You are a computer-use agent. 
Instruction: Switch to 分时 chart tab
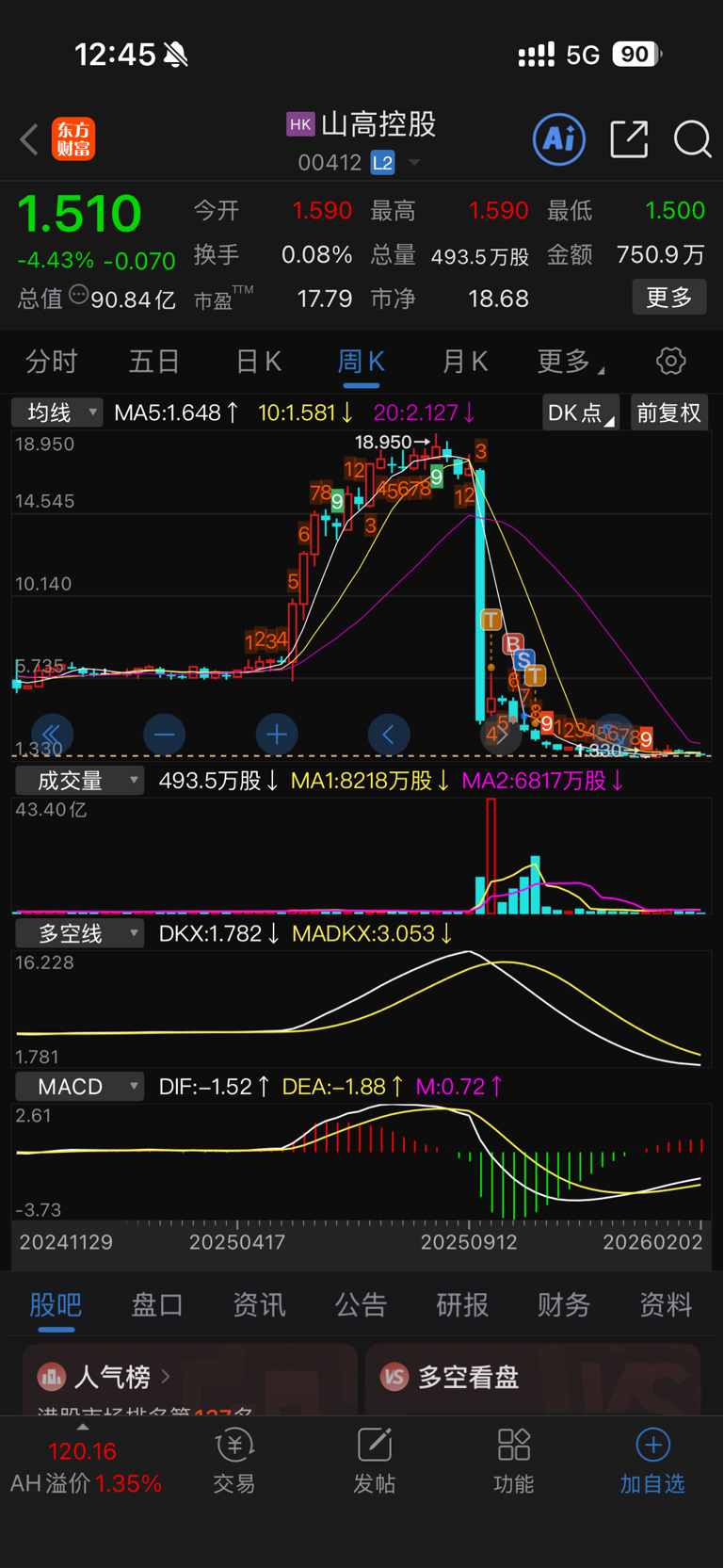[x=52, y=361]
